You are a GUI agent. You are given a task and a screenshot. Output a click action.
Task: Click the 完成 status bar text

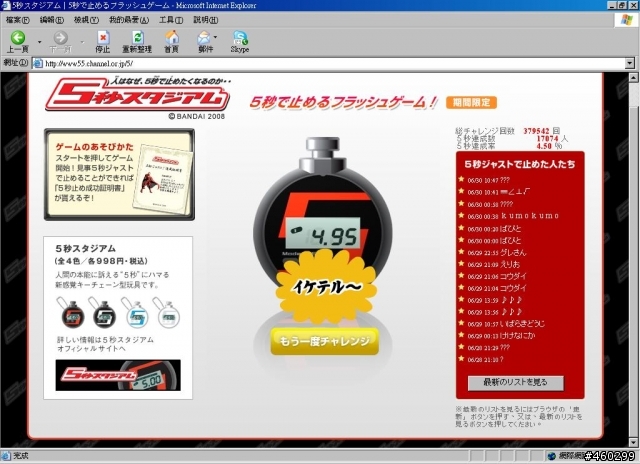click(20, 455)
